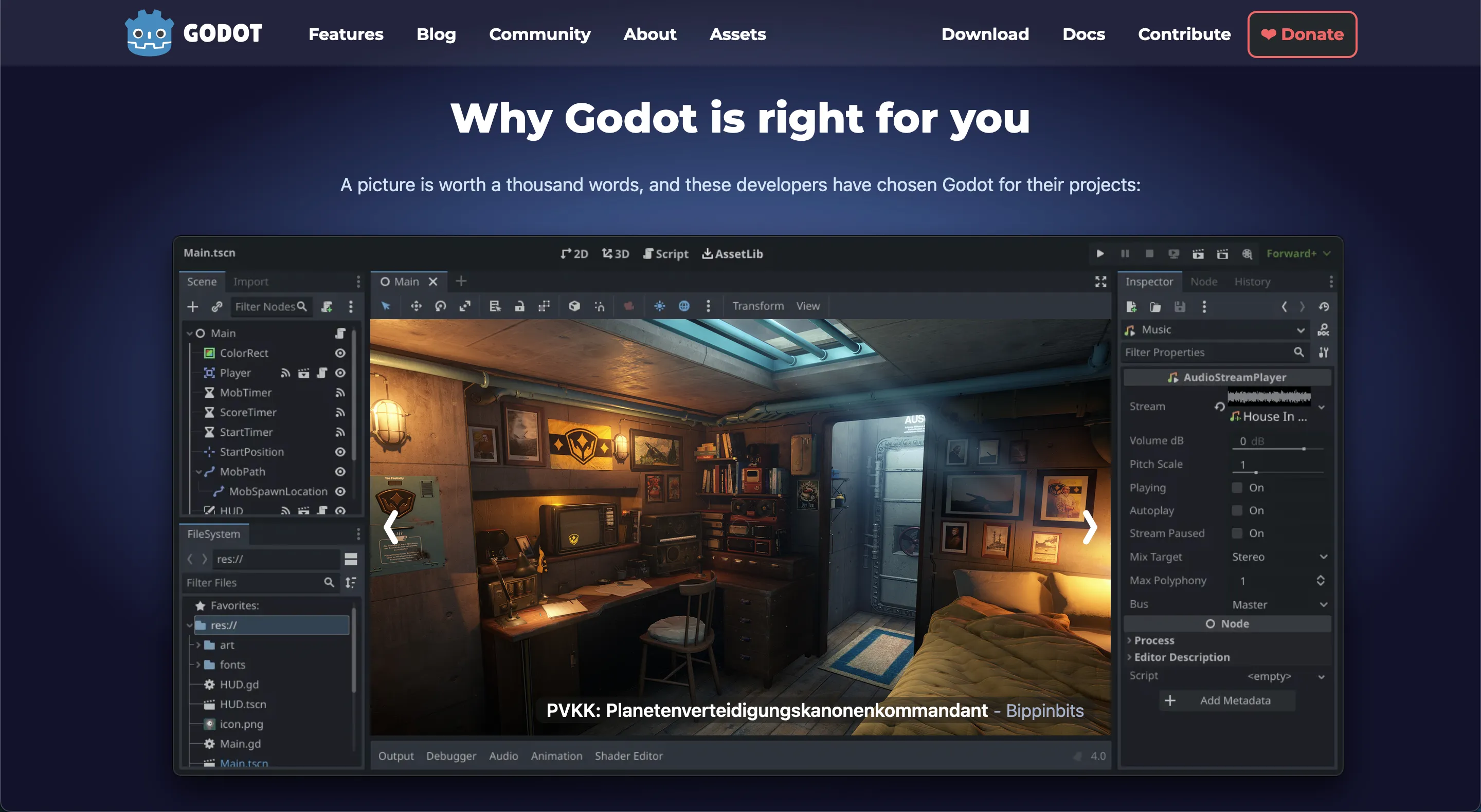Select the arrow Select Mode tool
This screenshot has width=1481, height=812.
[386, 306]
